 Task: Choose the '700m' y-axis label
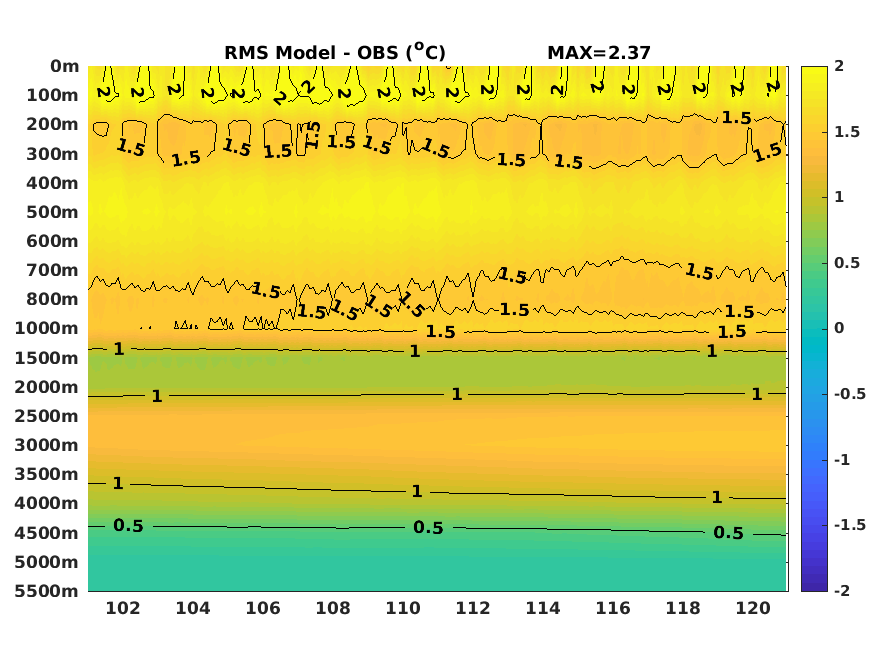[52, 270]
